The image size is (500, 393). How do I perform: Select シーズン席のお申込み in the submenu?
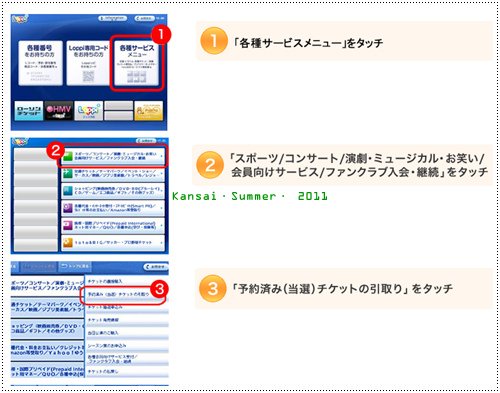pos(127,346)
